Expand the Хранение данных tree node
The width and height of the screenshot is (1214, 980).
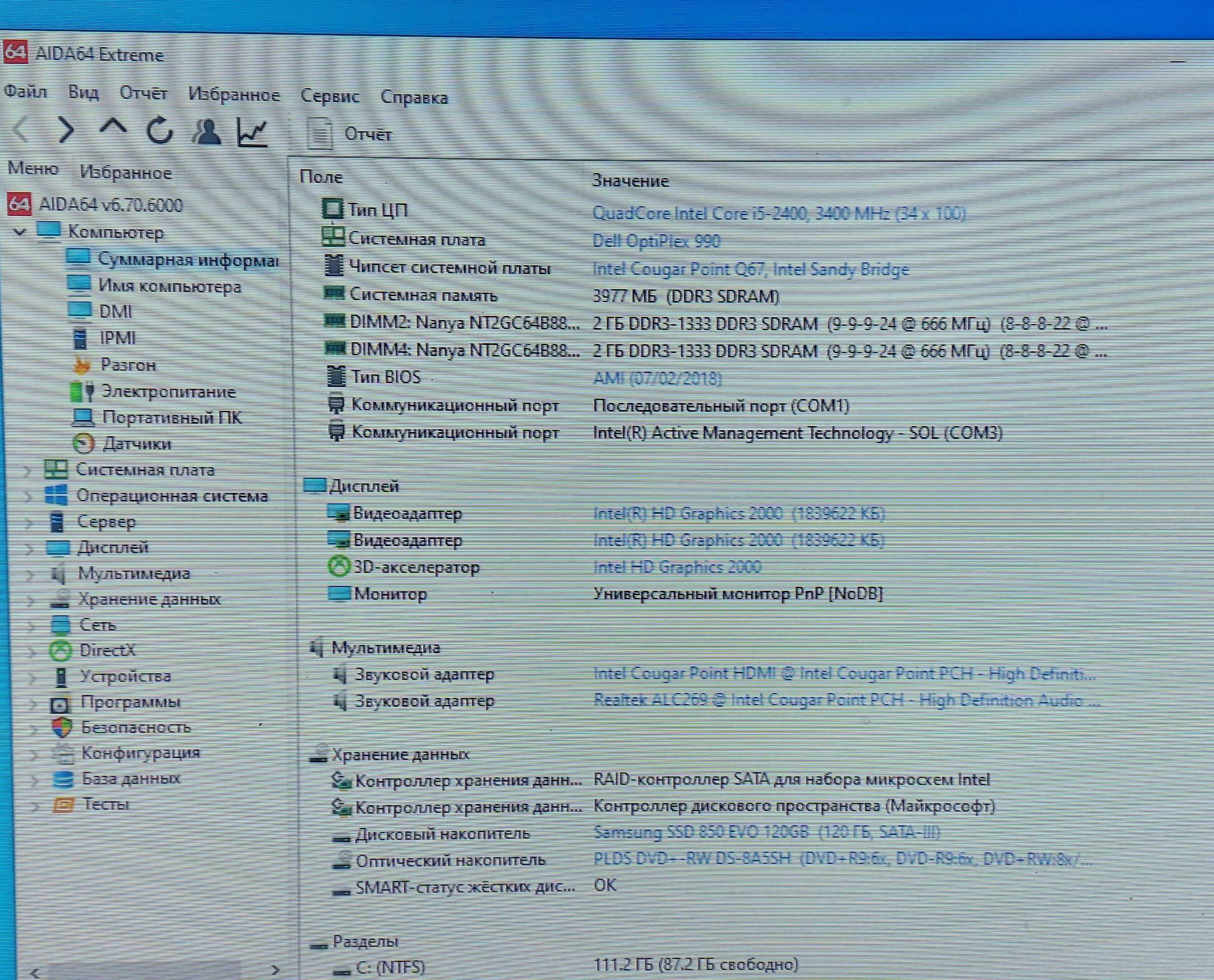(x=31, y=600)
